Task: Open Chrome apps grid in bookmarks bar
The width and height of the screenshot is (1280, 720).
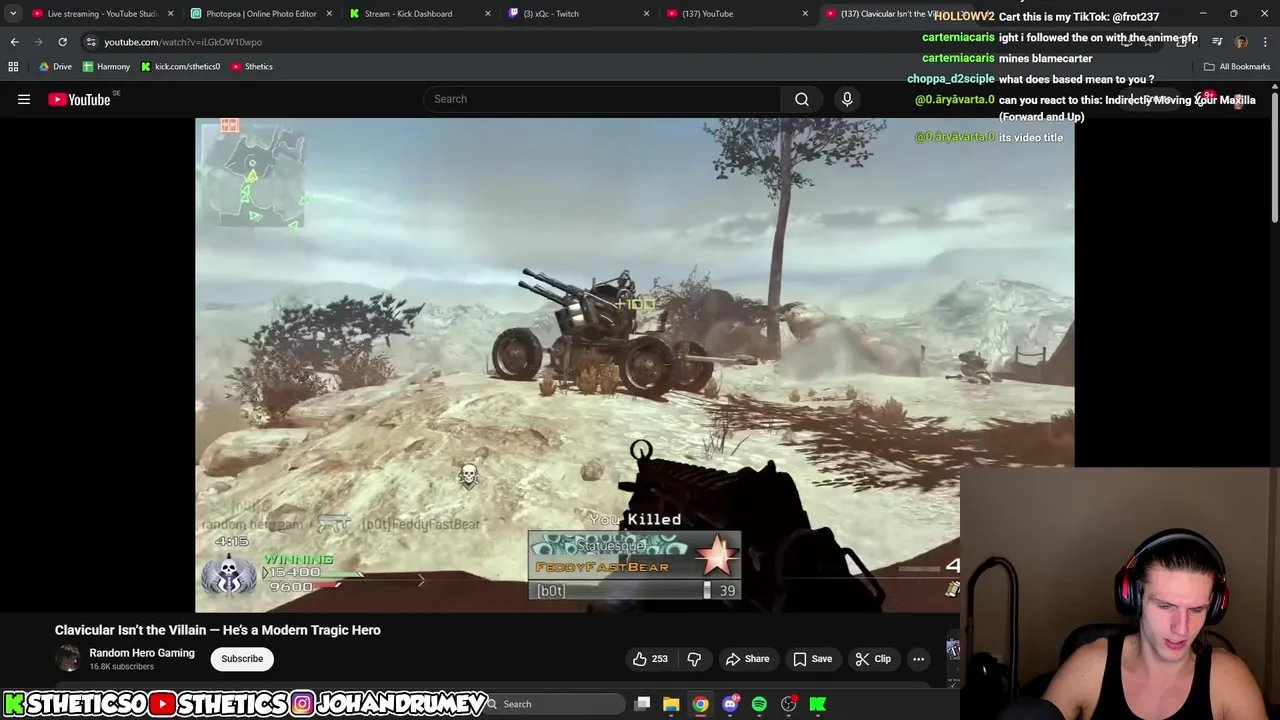Action: click(13, 67)
